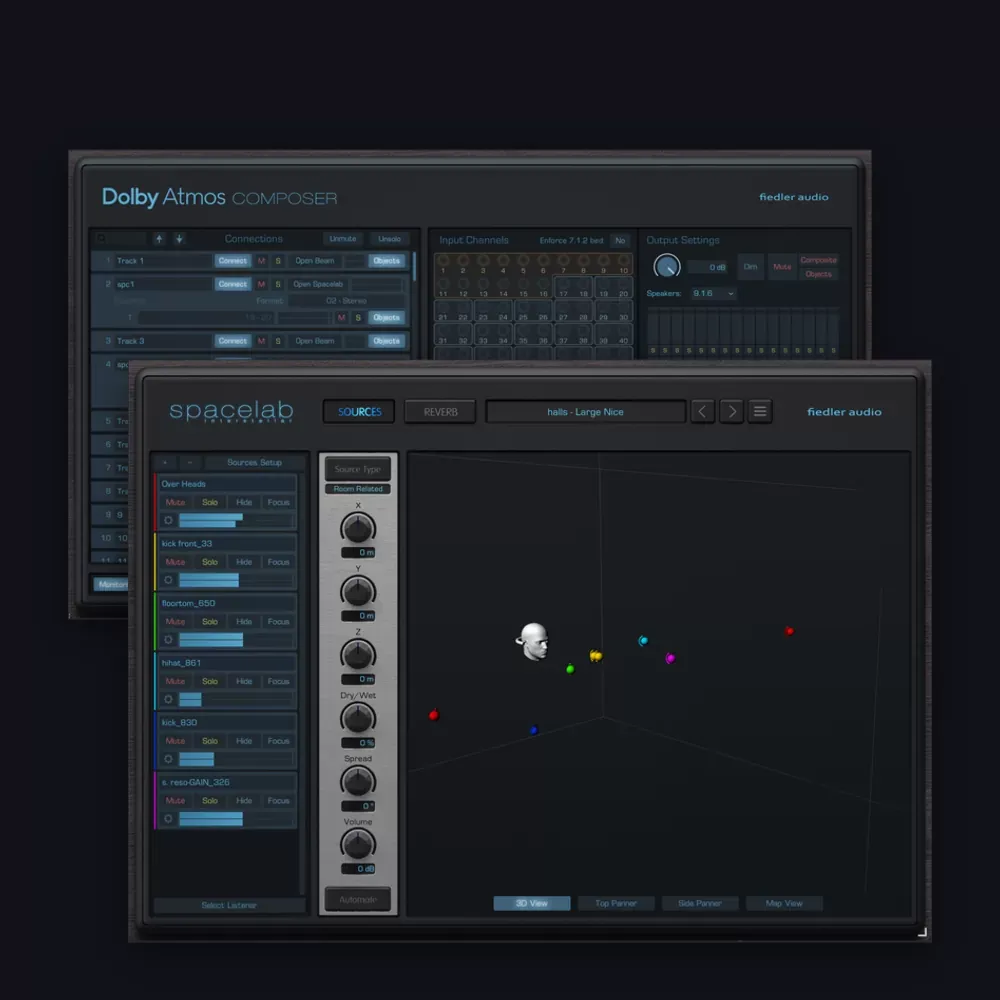The height and width of the screenshot is (1000, 1000).
Task: Select the cyan source sphere in 3D view
Action: point(643,640)
